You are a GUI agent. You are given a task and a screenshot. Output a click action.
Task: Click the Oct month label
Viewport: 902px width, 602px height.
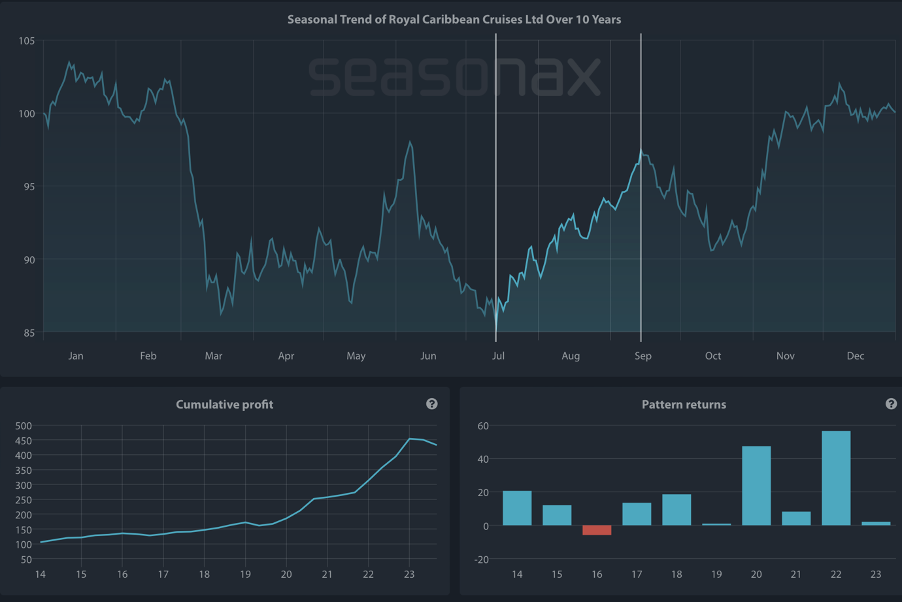click(713, 356)
